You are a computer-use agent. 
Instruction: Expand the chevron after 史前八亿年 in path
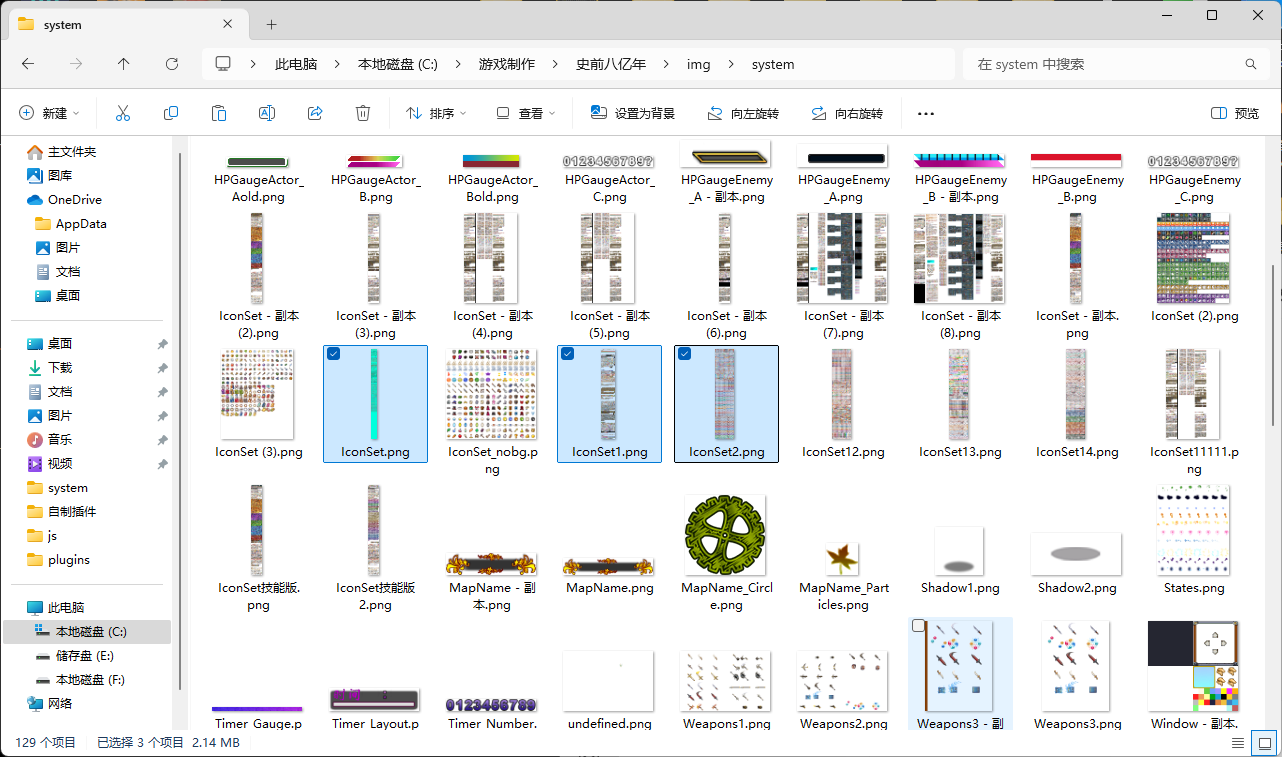[x=666, y=64]
